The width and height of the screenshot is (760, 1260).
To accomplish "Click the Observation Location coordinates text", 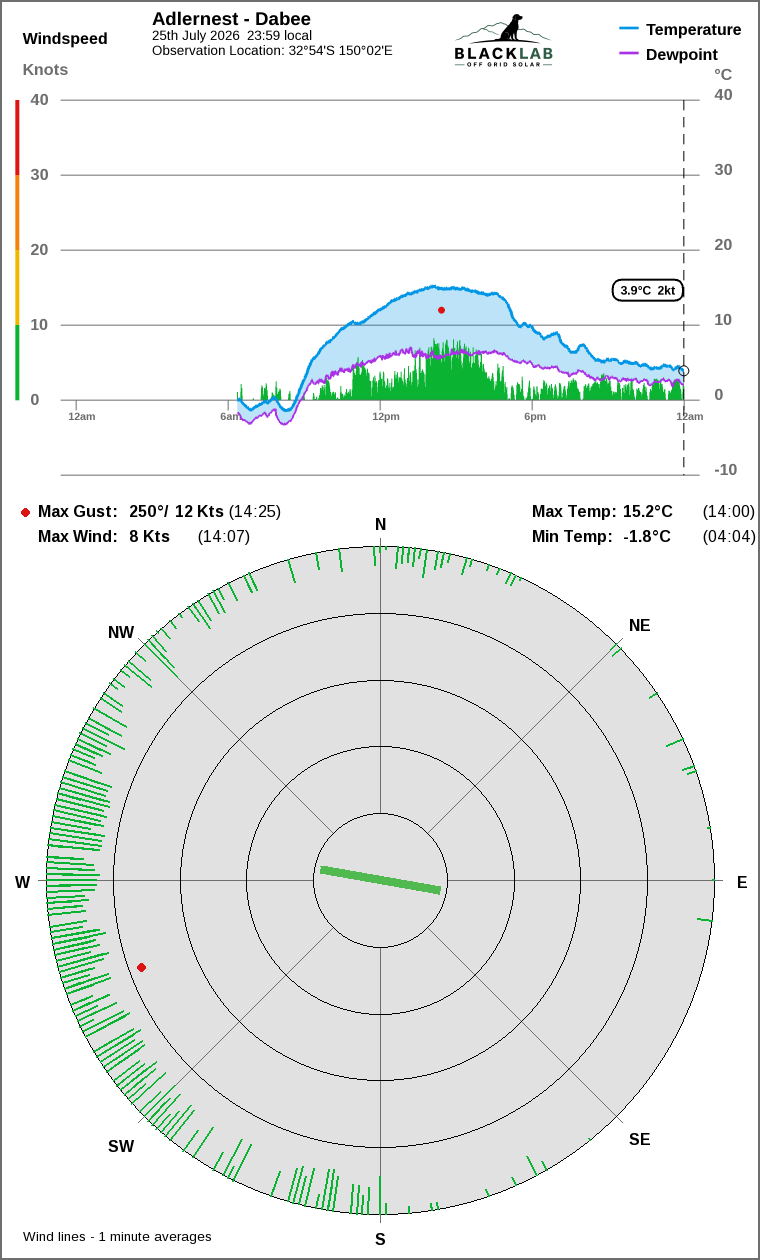I will (272, 50).
